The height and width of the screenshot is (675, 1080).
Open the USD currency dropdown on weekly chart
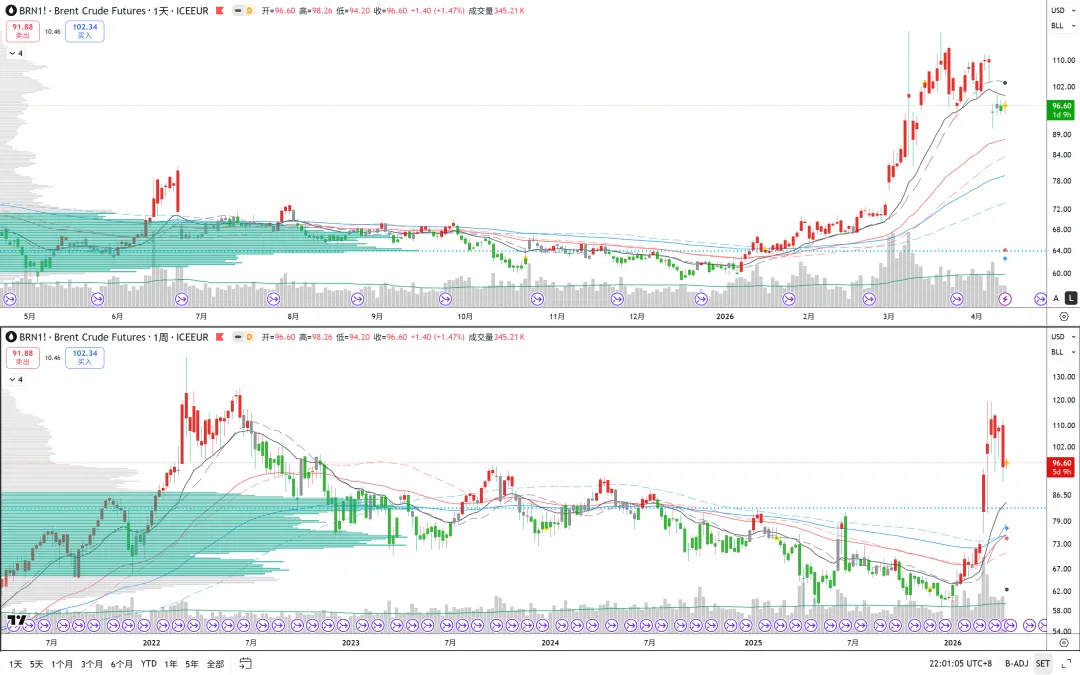pyautogui.click(x=1063, y=337)
